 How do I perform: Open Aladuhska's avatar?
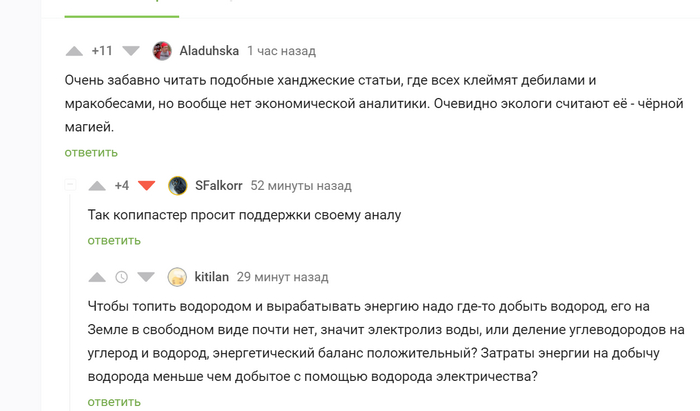163,51
